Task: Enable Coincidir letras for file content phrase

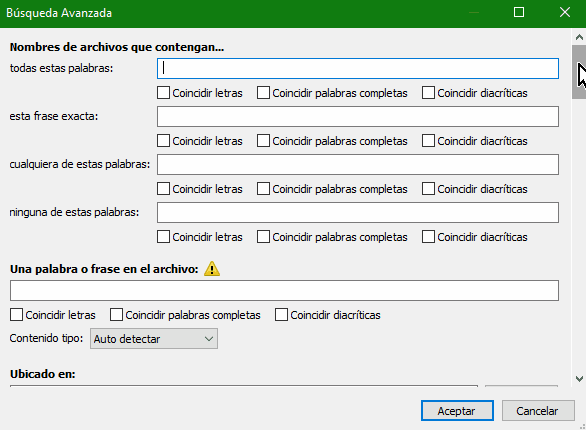Action: coord(16,315)
